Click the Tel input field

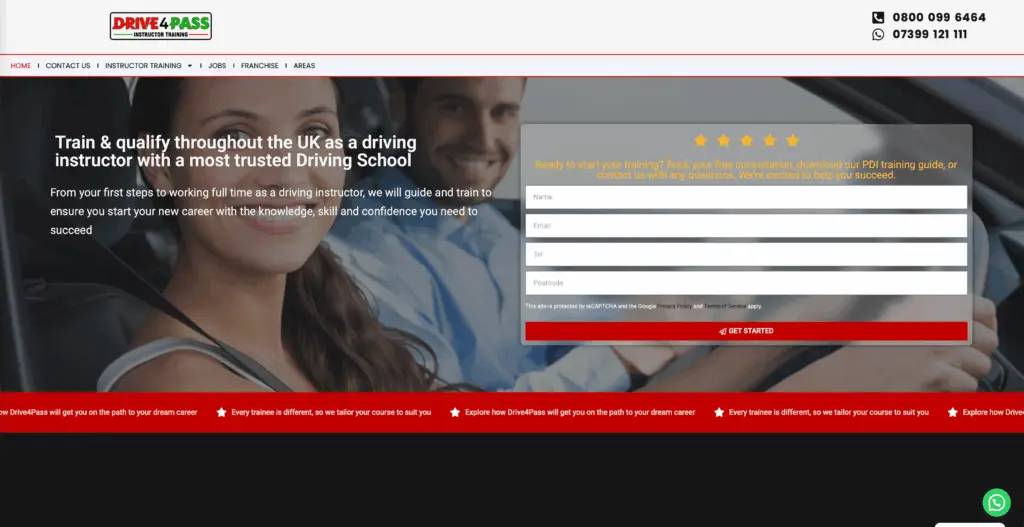click(x=746, y=255)
